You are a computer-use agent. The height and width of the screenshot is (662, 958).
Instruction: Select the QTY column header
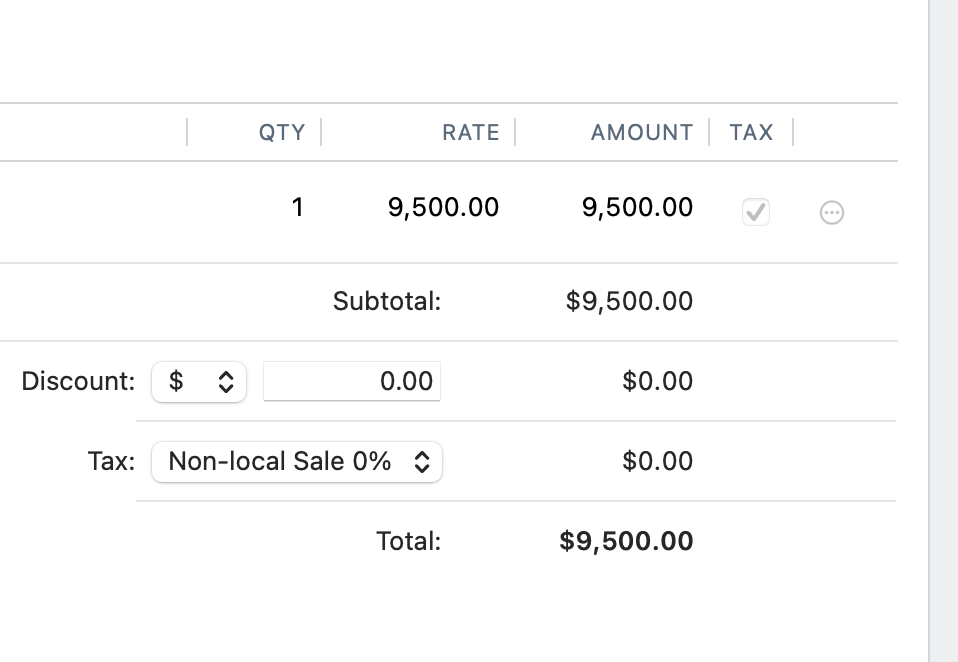pos(281,132)
